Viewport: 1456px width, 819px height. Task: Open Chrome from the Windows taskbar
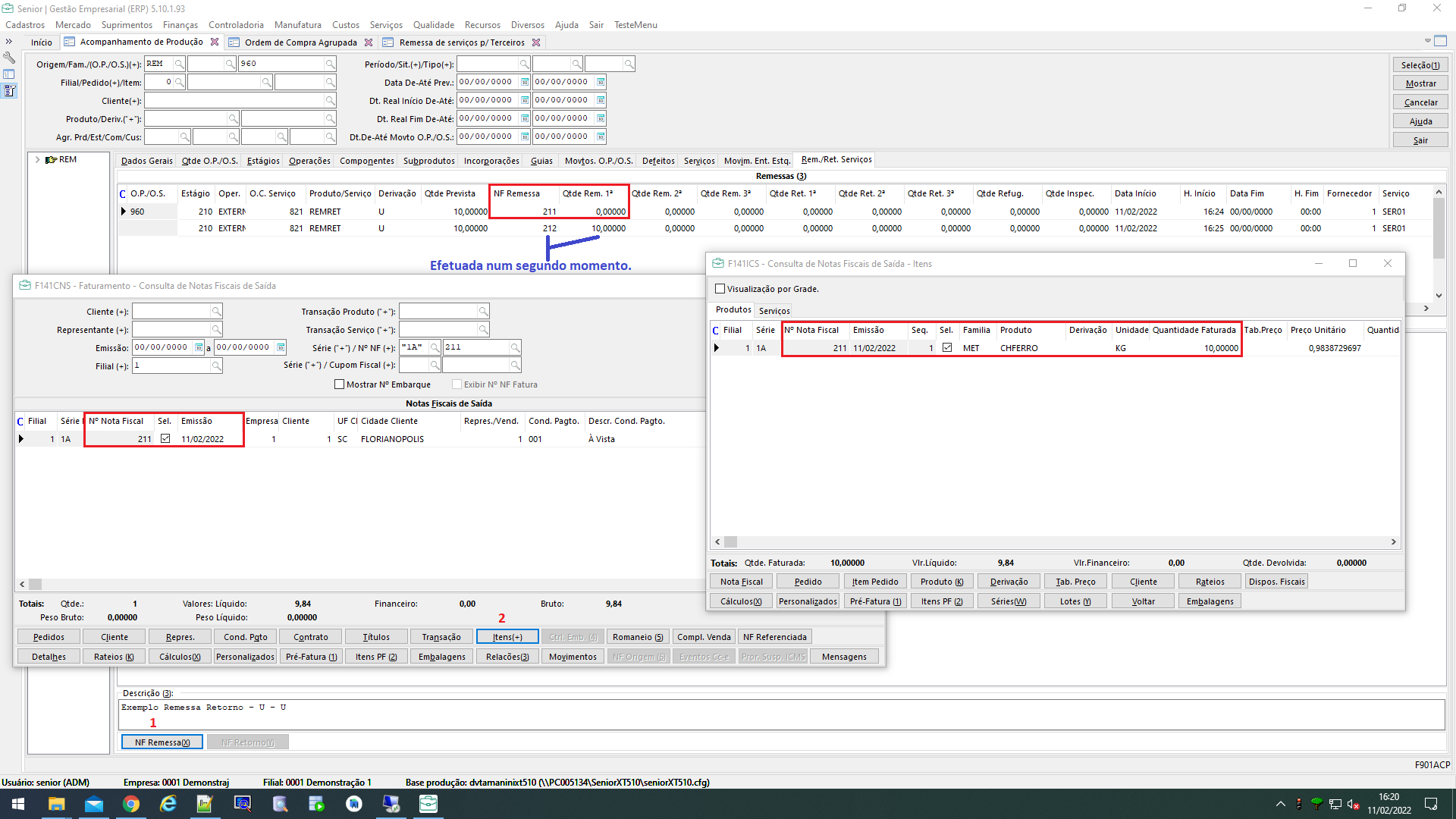131,804
